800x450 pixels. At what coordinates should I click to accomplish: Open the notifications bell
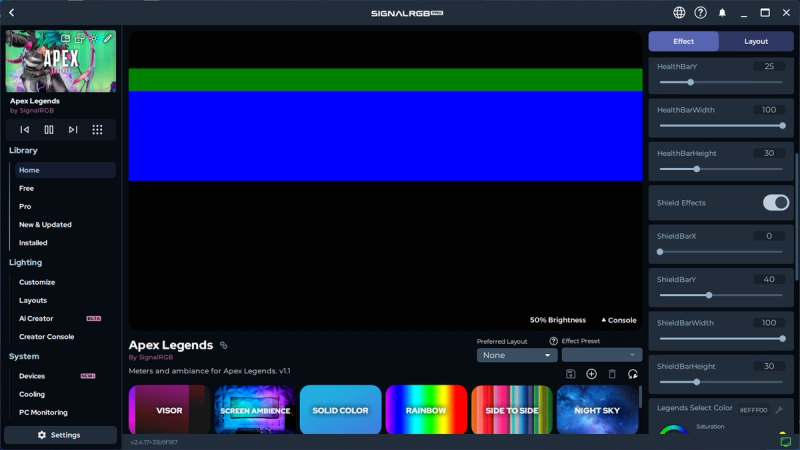click(x=722, y=13)
